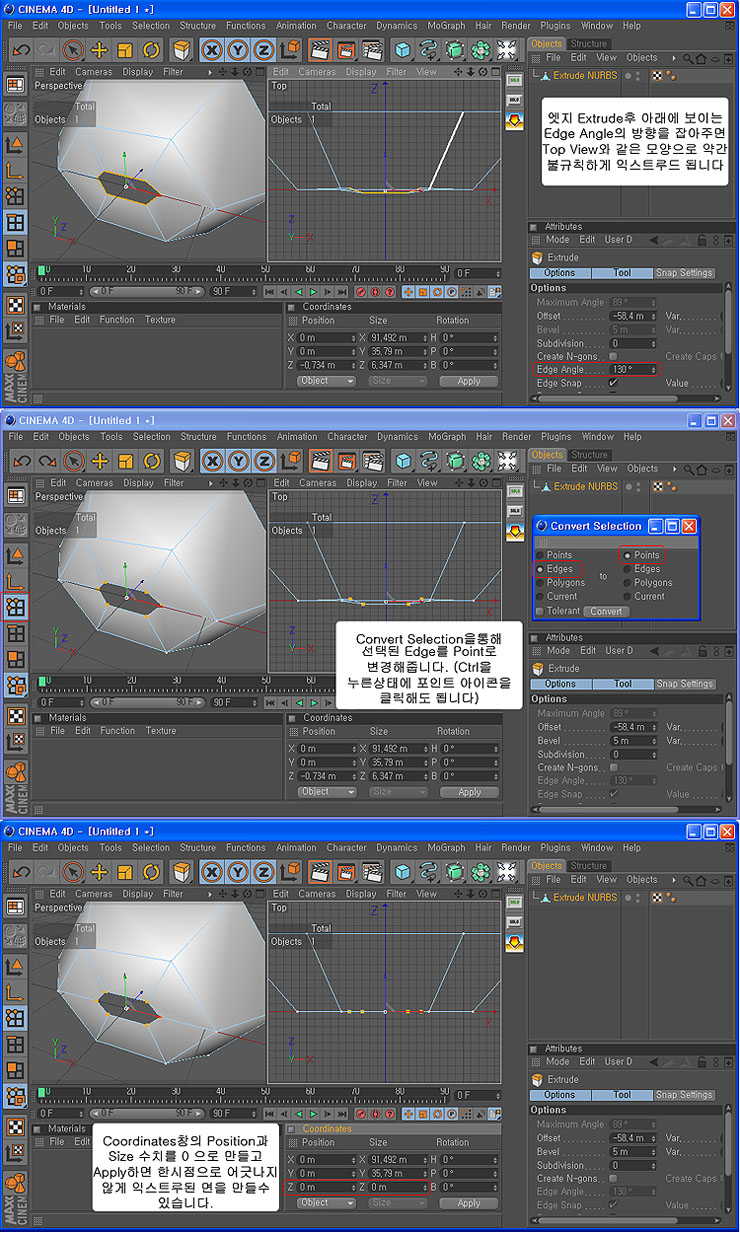
Task: Click Bevel 5 m stepper in second window
Action: pyautogui.click(x=654, y=741)
